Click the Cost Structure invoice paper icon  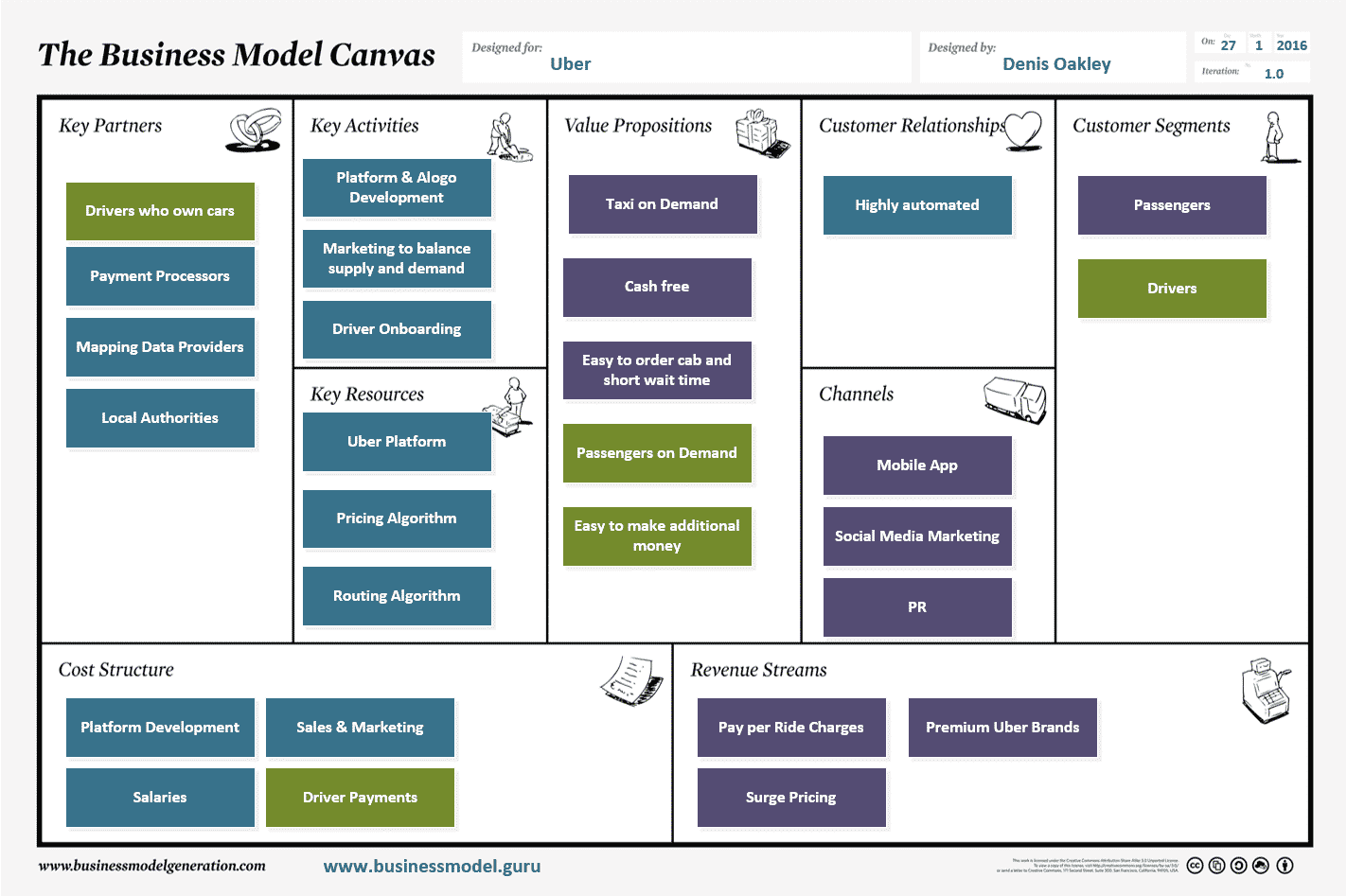(x=631, y=680)
